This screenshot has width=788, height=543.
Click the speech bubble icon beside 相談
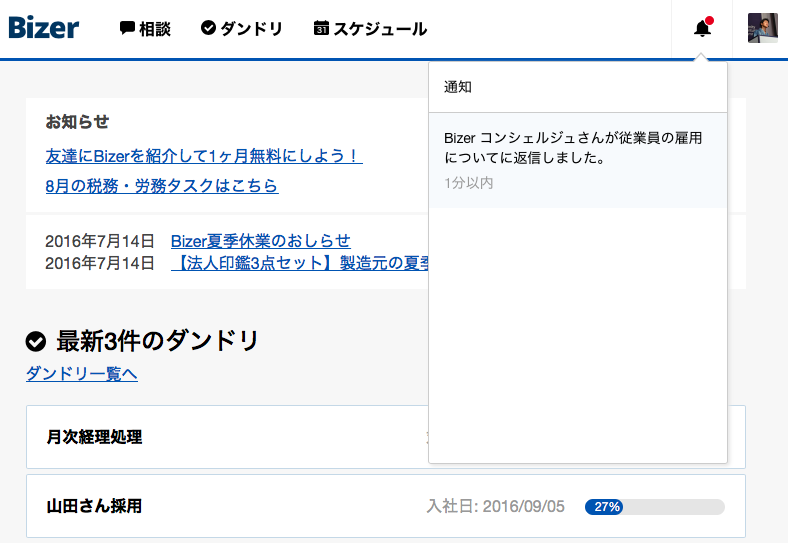tap(127, 28)
